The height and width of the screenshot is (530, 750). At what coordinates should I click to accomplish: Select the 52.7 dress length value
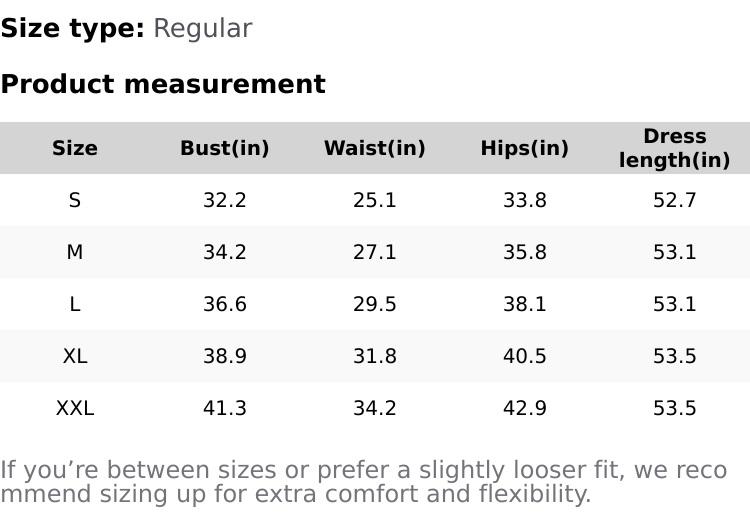[675, 200]
